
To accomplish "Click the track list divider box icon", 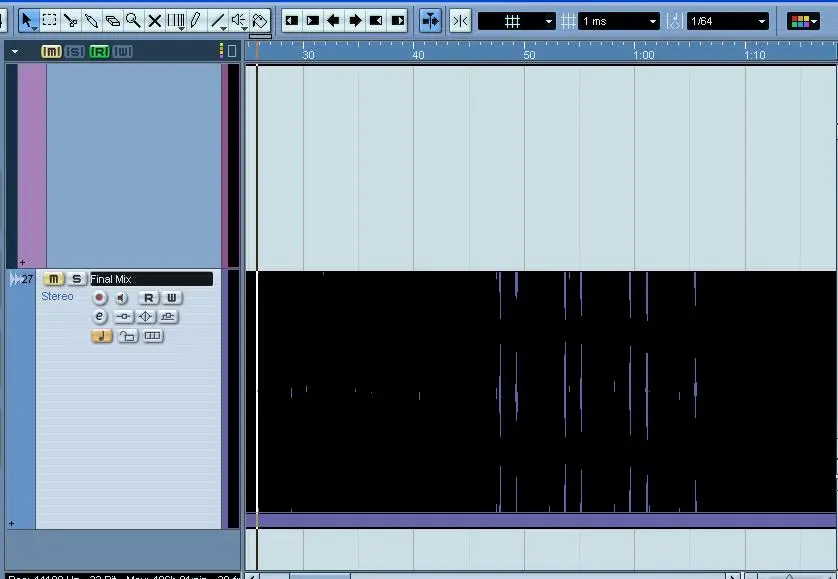I will point(232,51).
